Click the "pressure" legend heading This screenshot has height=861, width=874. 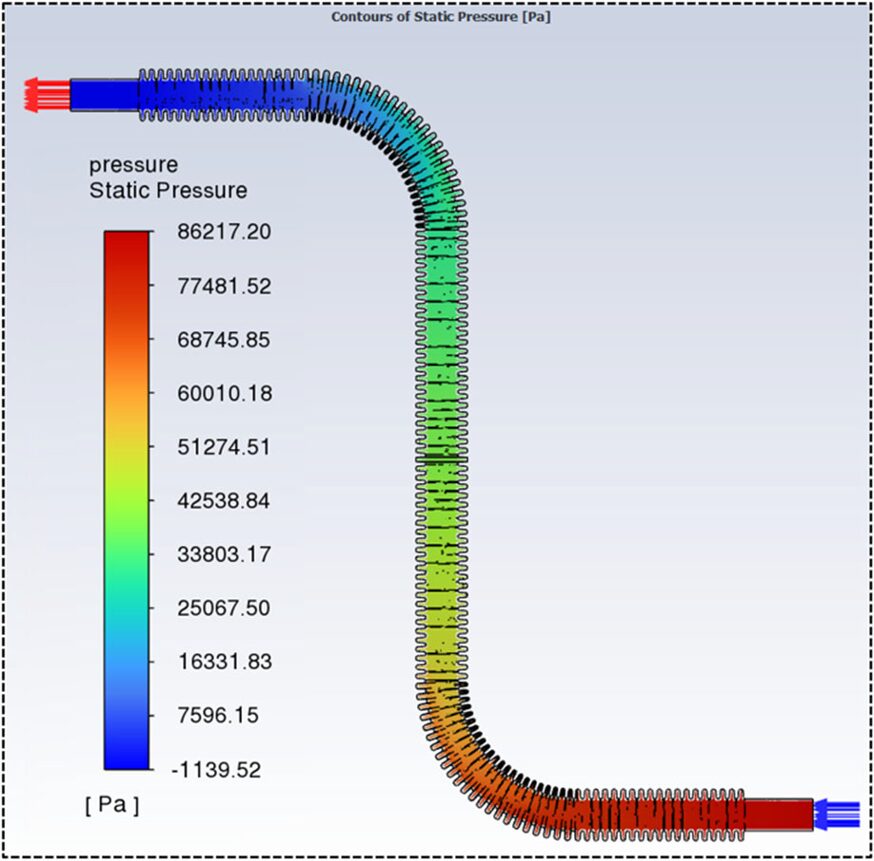click(x=133, y=165)
